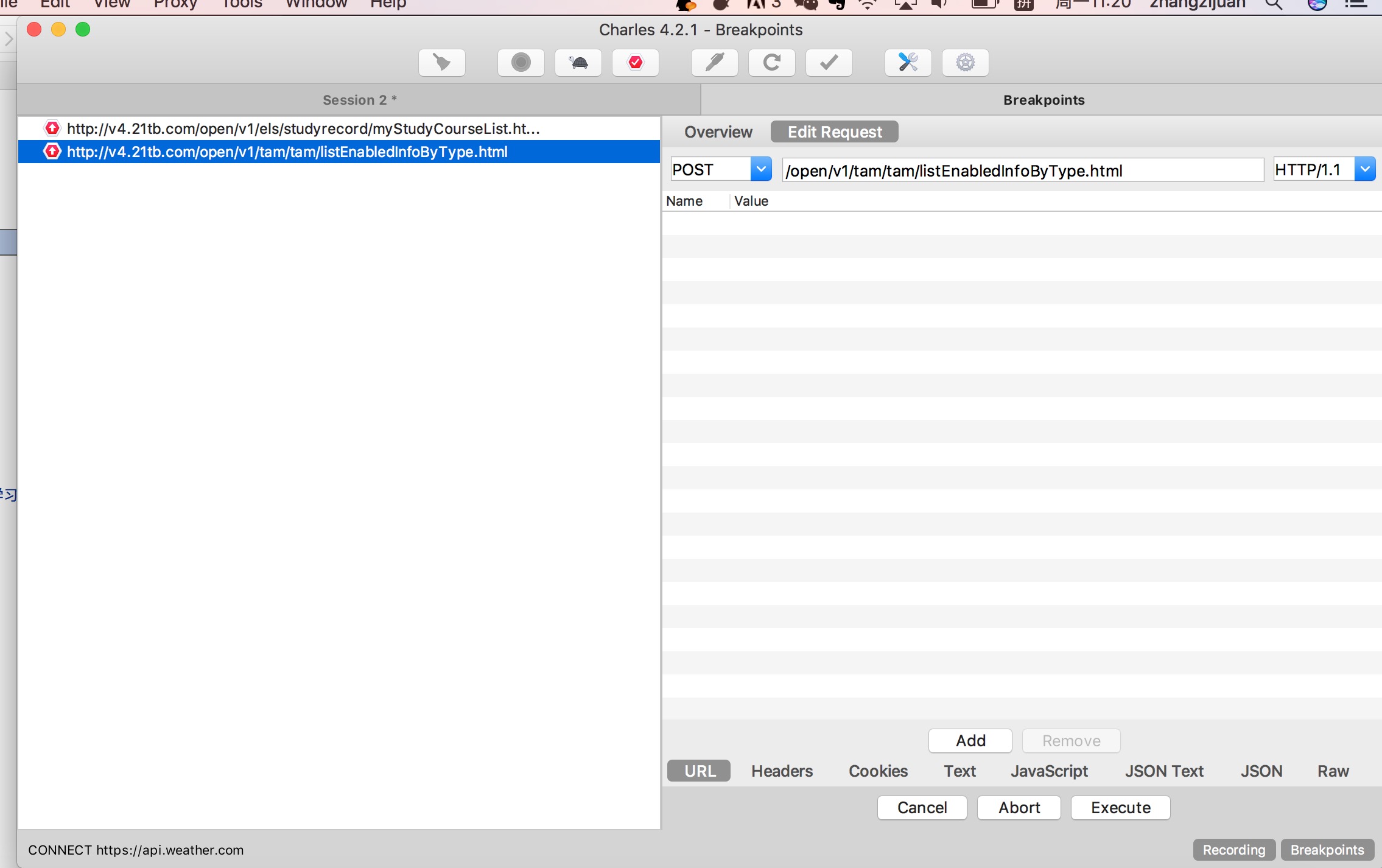This screenshot has width=1382, height=868.
Task: Click the Siri icon in menu bar
Action: pos(1317,5)
